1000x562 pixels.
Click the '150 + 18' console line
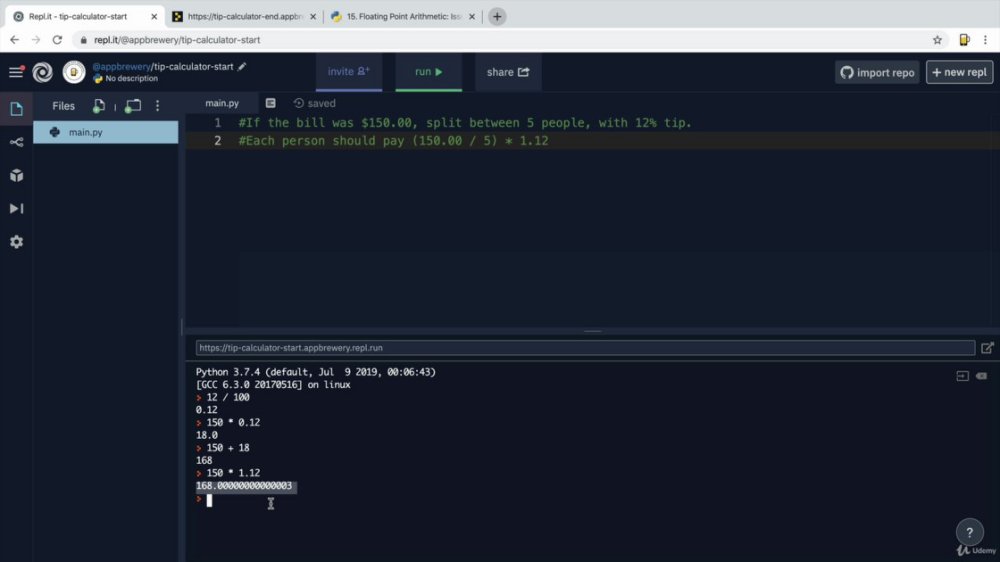pyautogui.click(x=228, y=448)
